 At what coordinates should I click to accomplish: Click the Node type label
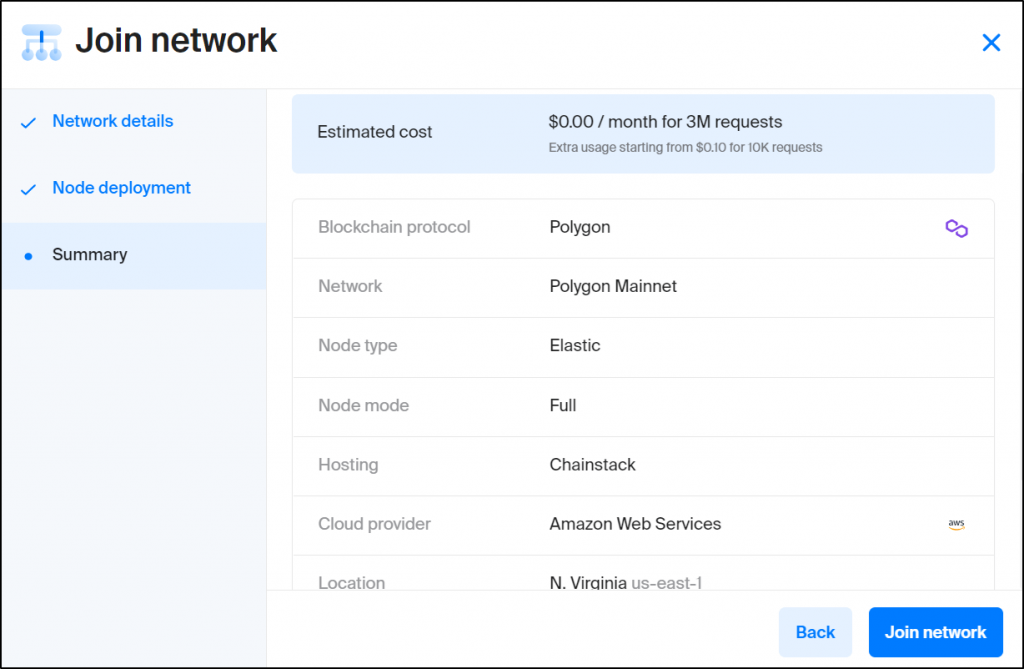[x=357, y=346]
